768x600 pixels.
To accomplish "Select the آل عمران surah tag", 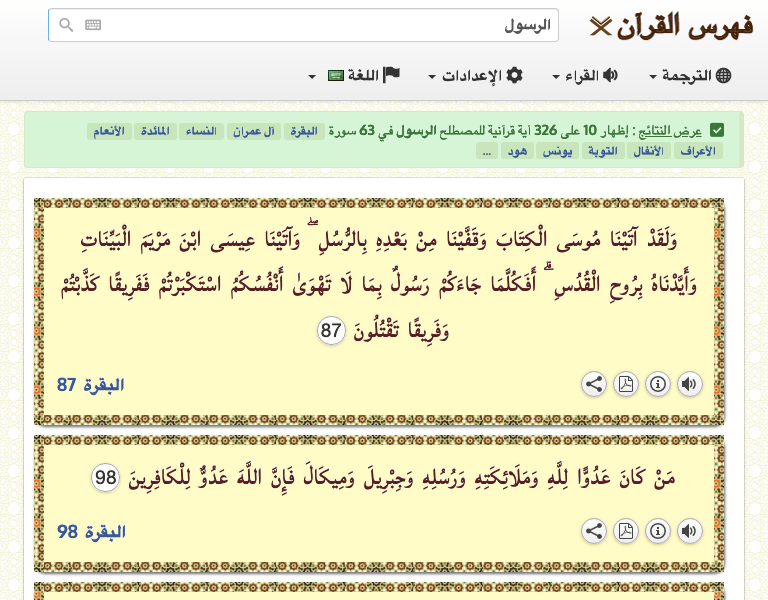I will (255, 131).
